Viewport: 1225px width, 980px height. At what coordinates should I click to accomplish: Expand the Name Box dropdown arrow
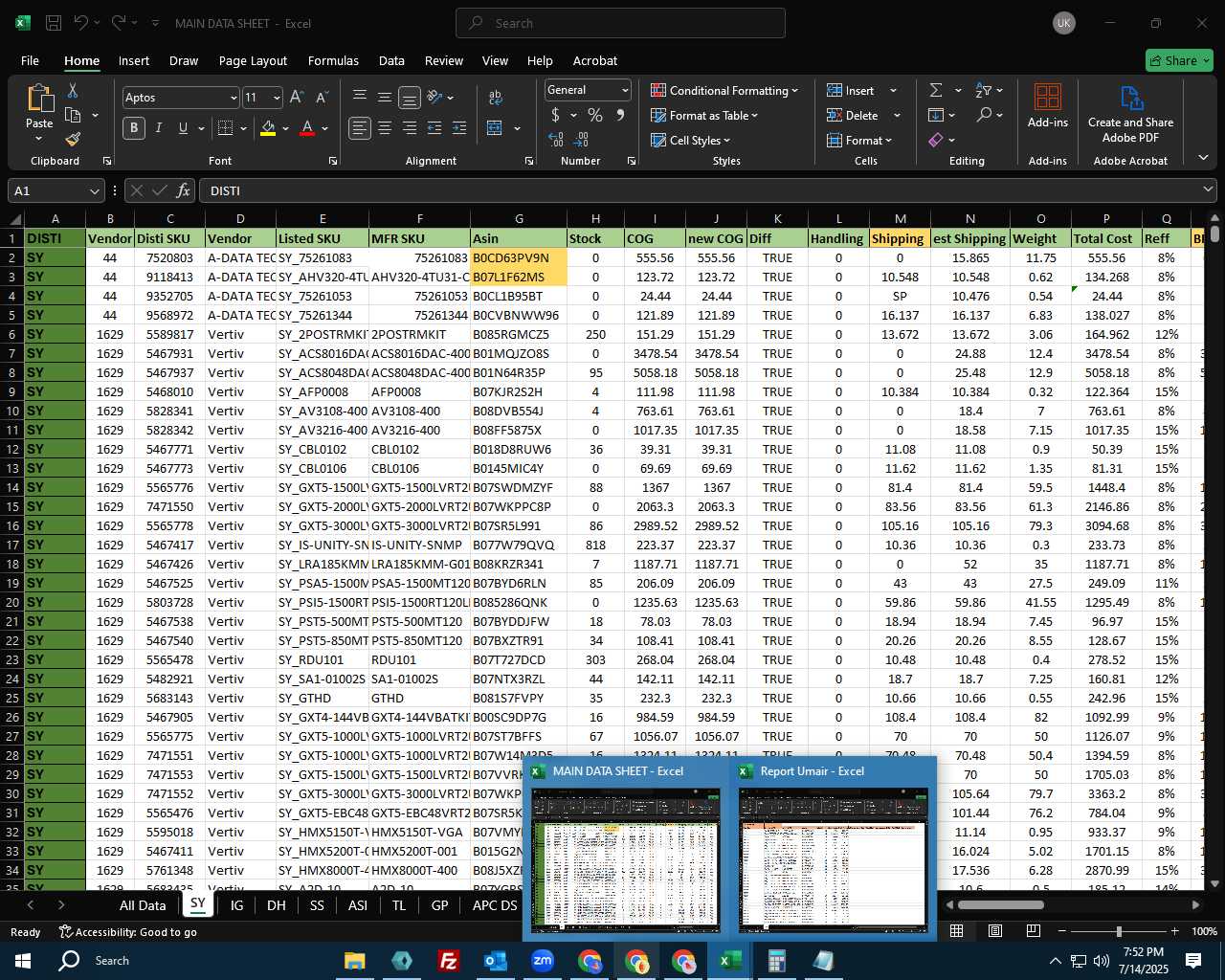pyautogui.click(x=94, y=191)
